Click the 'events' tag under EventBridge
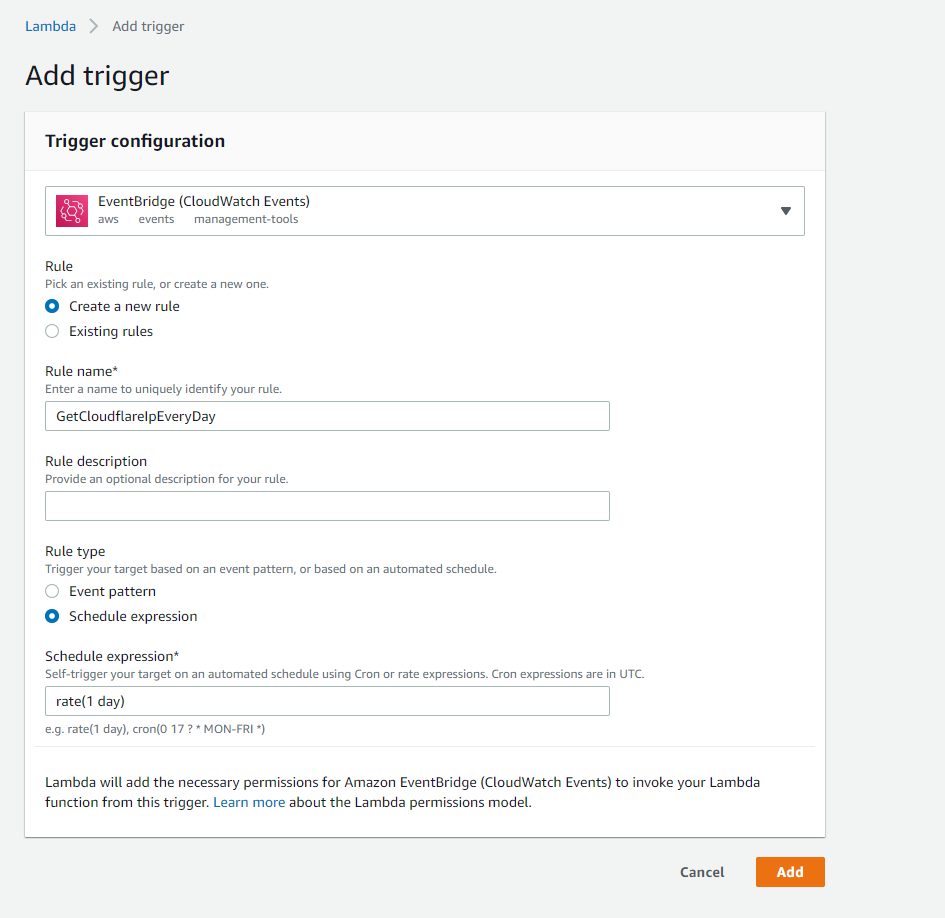Viewport: 945px width, 918px height. [156, 219]
